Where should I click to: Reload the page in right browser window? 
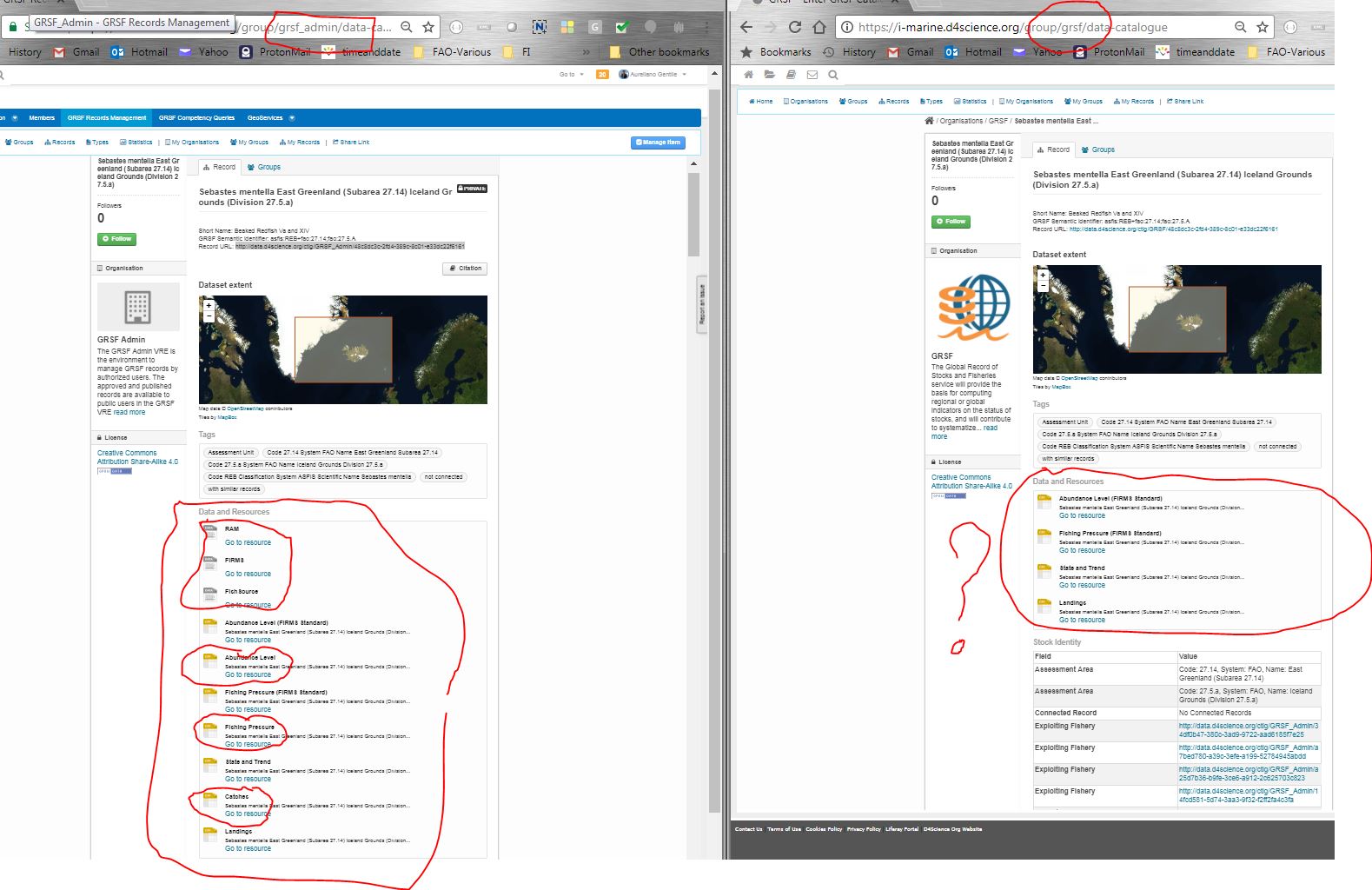[794, 27]
